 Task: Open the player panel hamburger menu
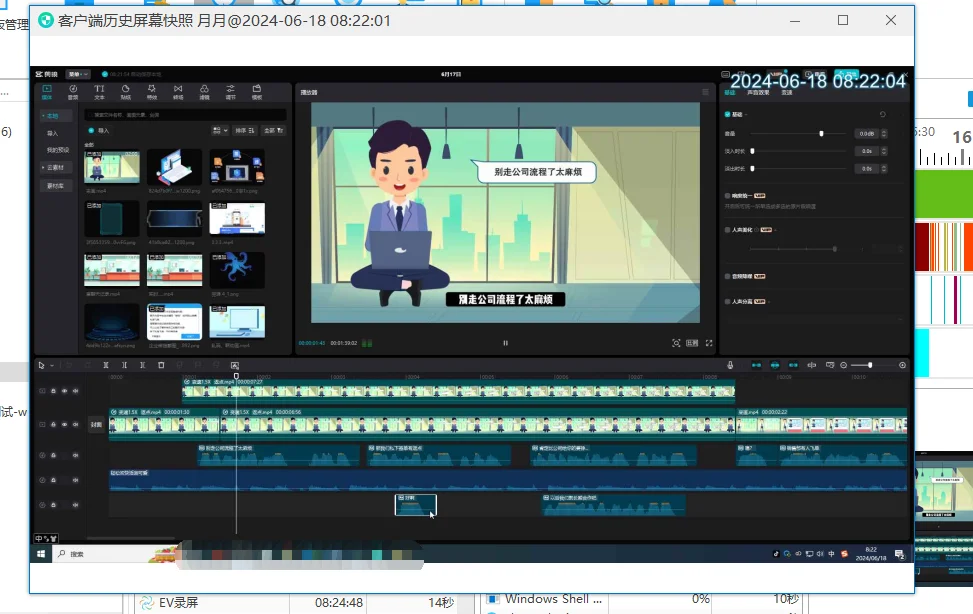coord(705,92)
